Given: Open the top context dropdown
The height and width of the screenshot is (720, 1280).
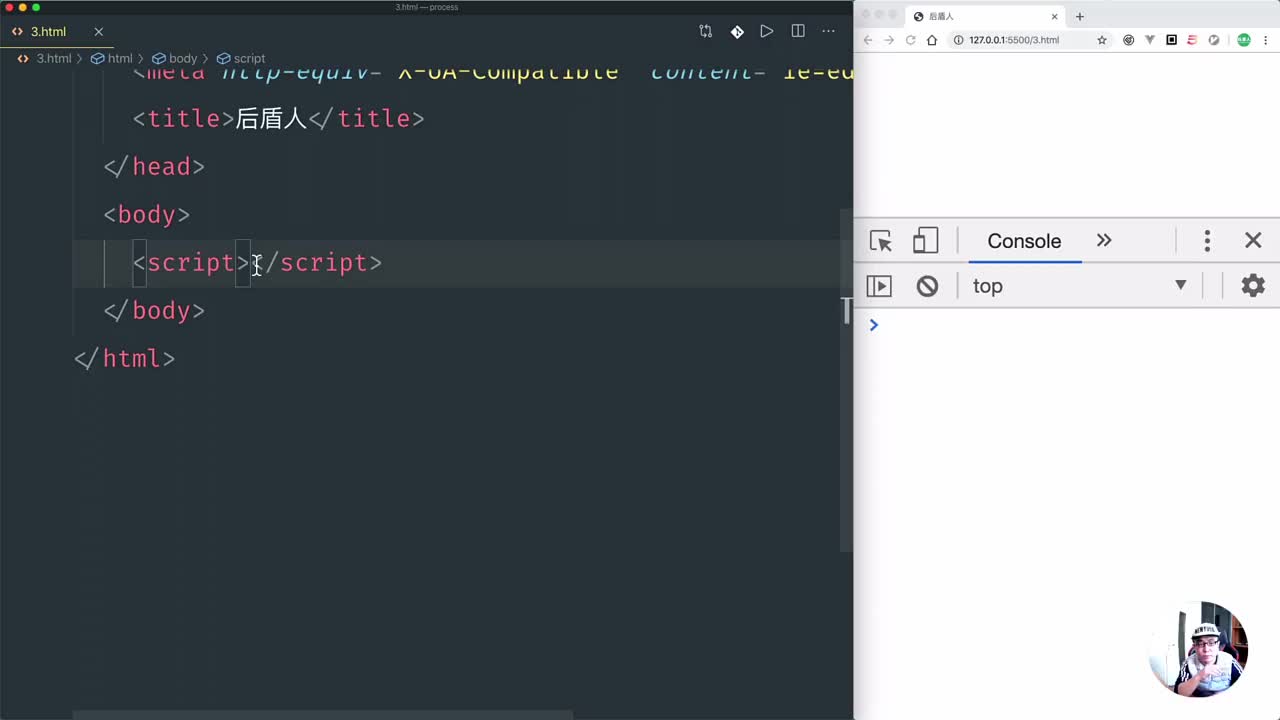Looking at the screenshot, I should [1080, 286].
